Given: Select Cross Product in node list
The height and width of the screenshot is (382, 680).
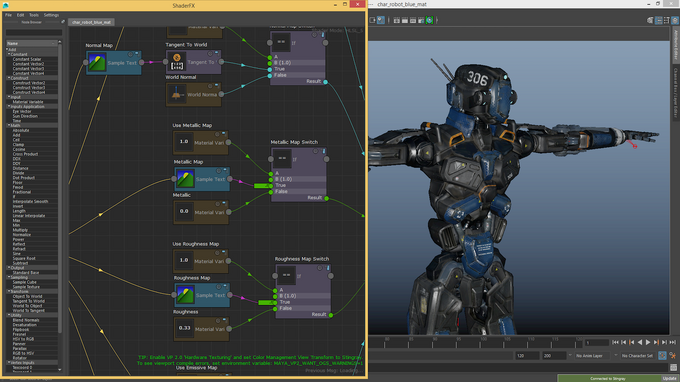Looking at the screenshot, I should click(25, 154).
